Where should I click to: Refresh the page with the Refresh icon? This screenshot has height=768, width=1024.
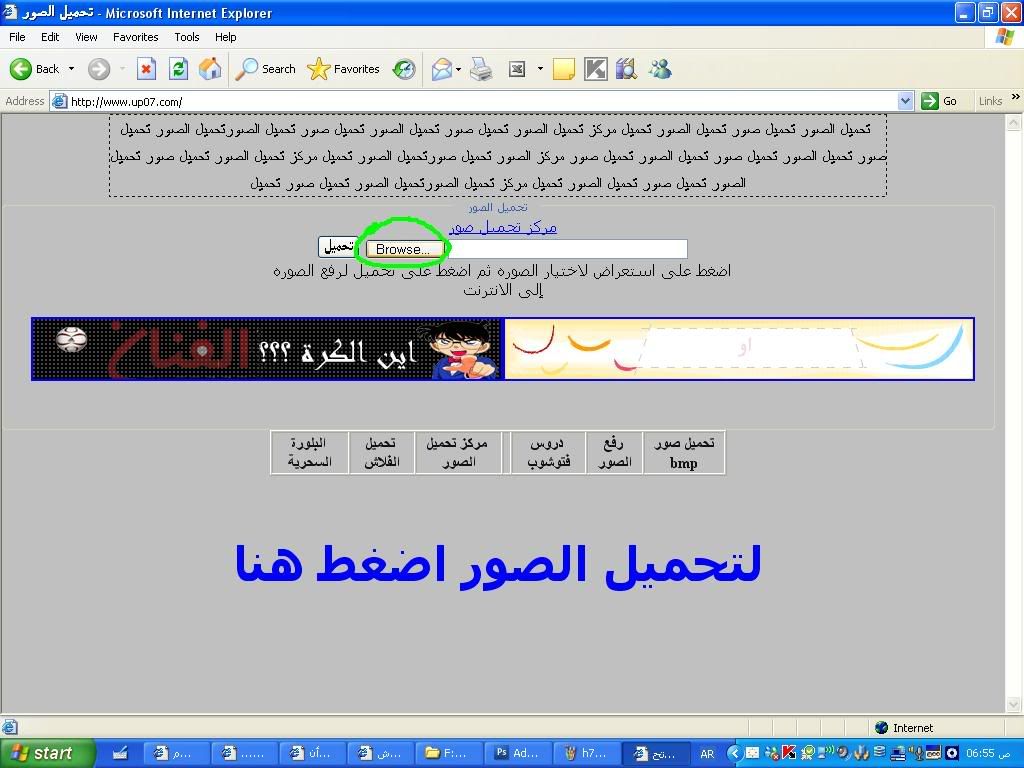[x=178, y=69]
